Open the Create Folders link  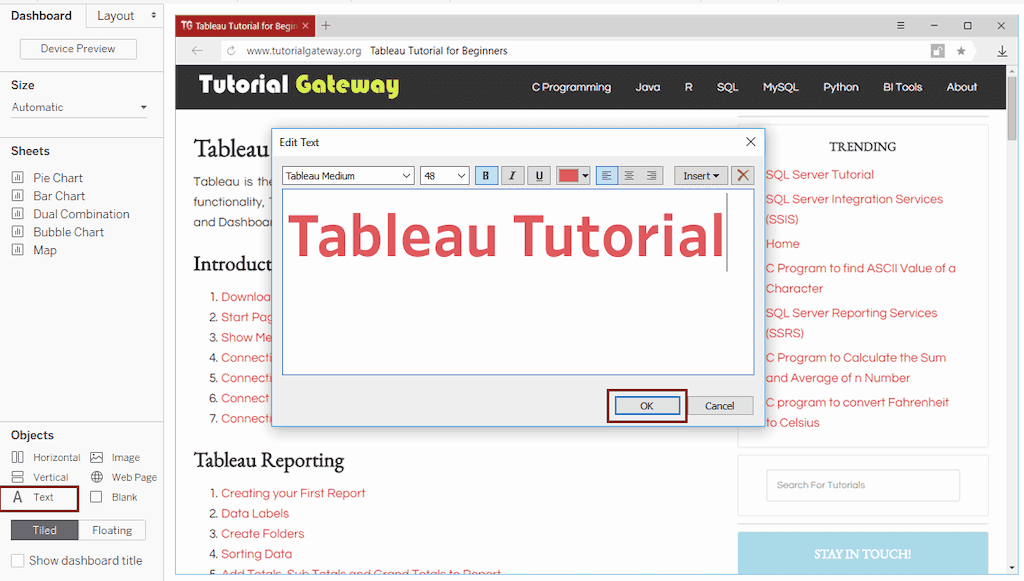[x=263, y=534]
